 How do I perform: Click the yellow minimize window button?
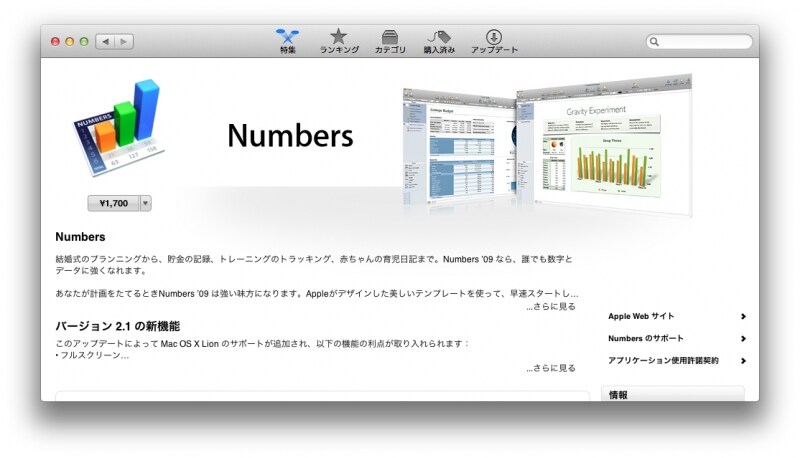(70, 42)
